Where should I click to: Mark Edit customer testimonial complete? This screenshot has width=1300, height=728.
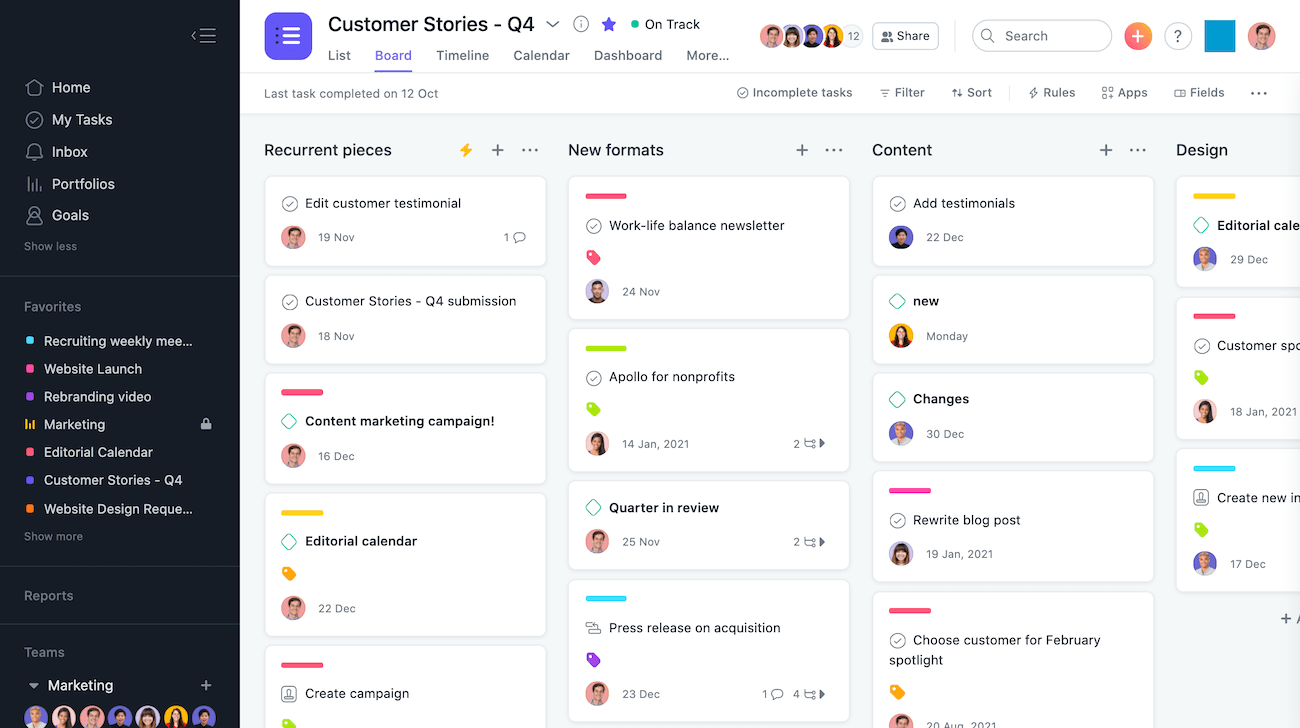pos(290,204)
